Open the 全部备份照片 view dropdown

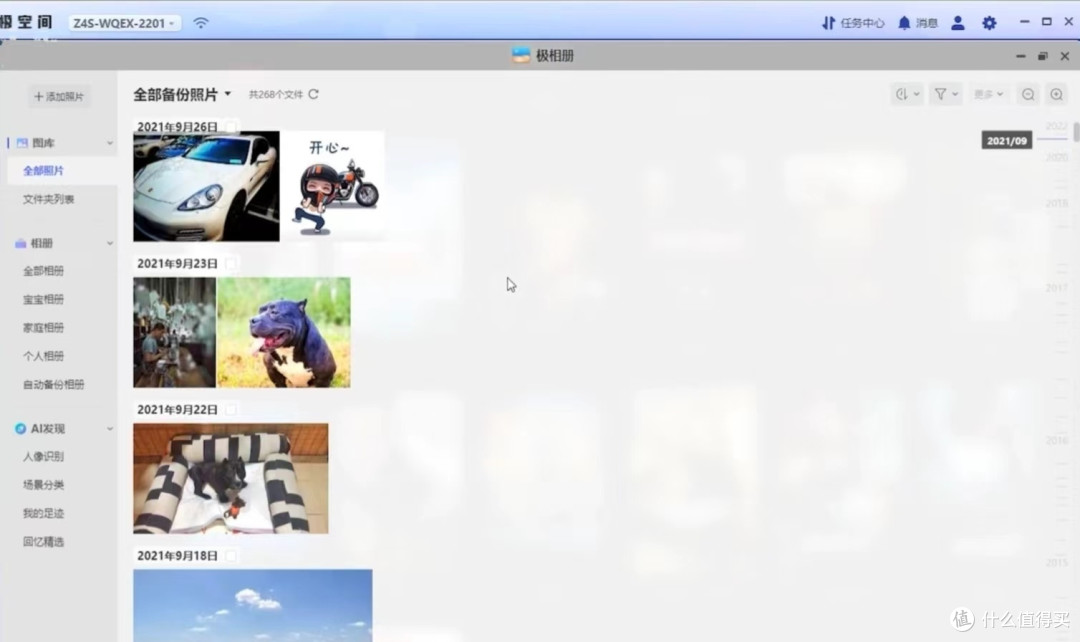(182, 94)
